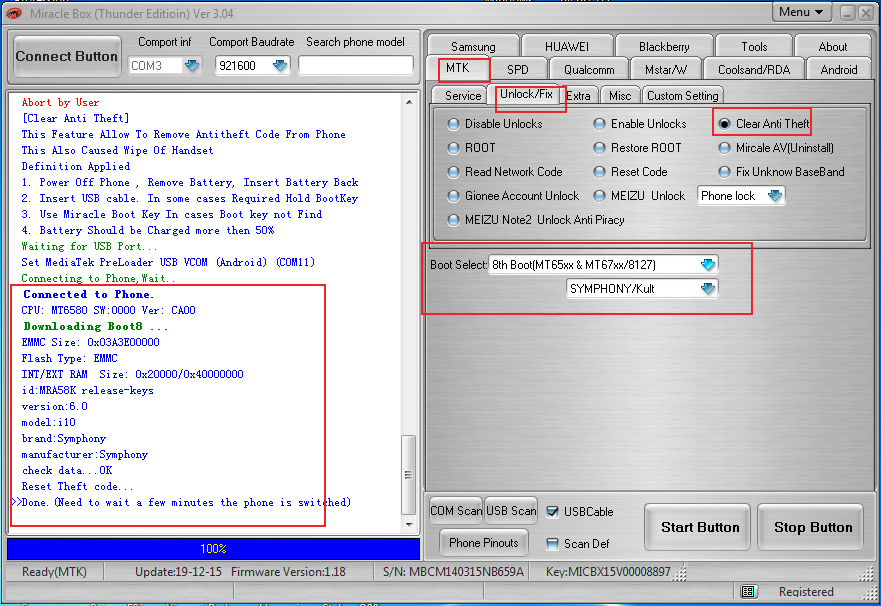881x606 pixels.
Task: Click the 100% progress bar
Action: click(213, 549)
